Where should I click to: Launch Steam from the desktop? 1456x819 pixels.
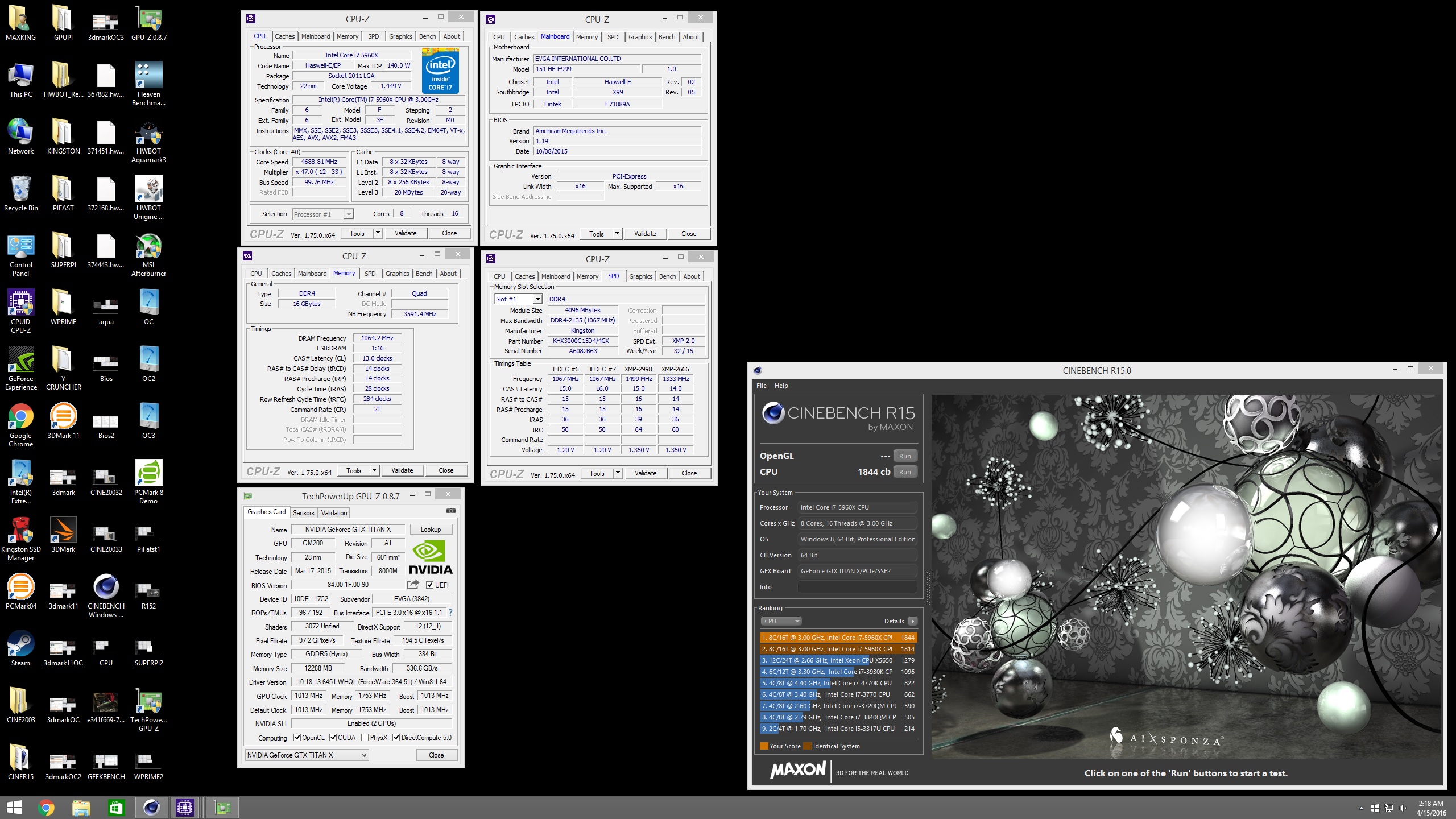[20, 648]
